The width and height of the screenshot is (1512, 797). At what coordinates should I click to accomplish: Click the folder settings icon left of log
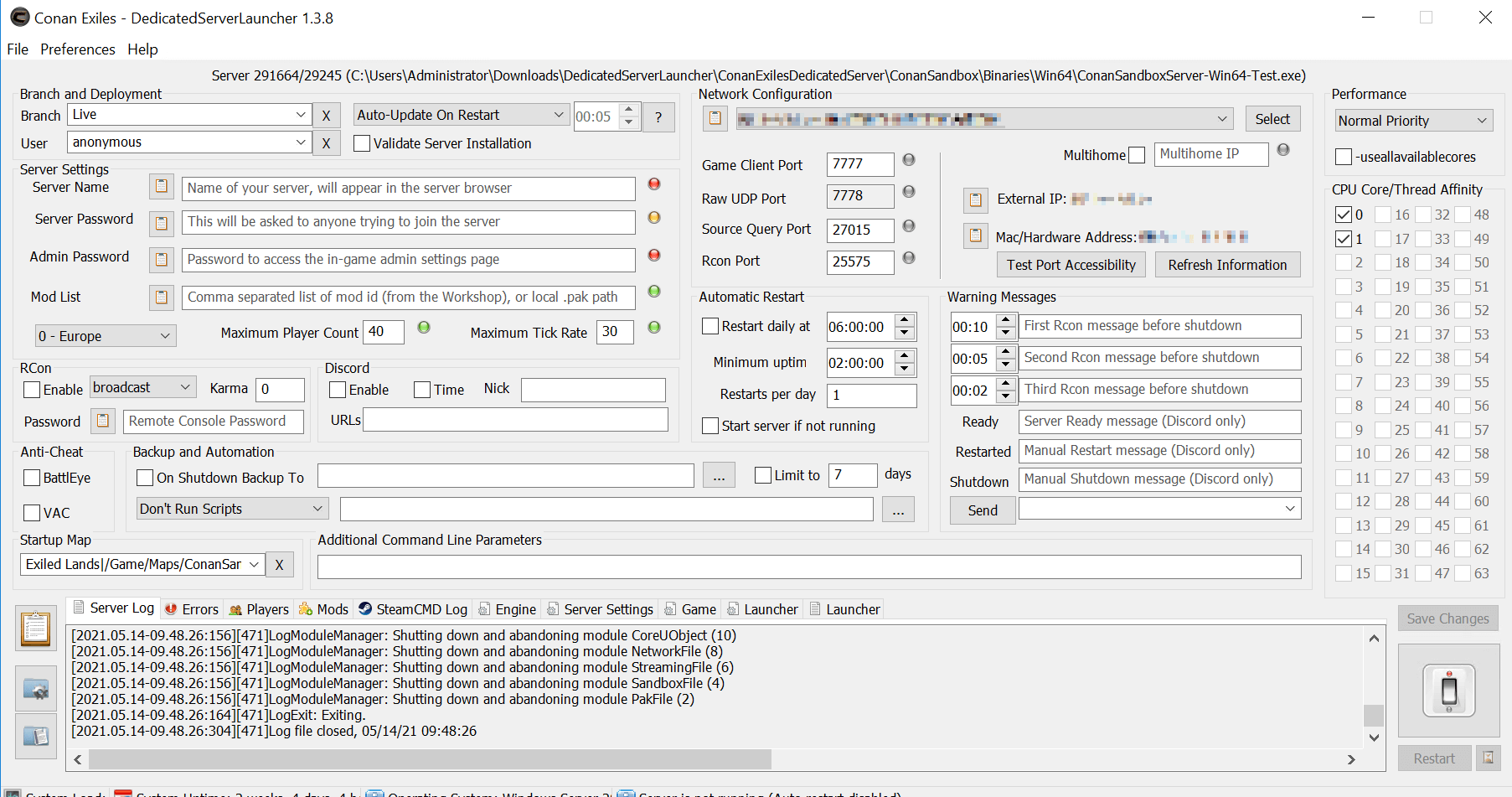pos(36,689)
